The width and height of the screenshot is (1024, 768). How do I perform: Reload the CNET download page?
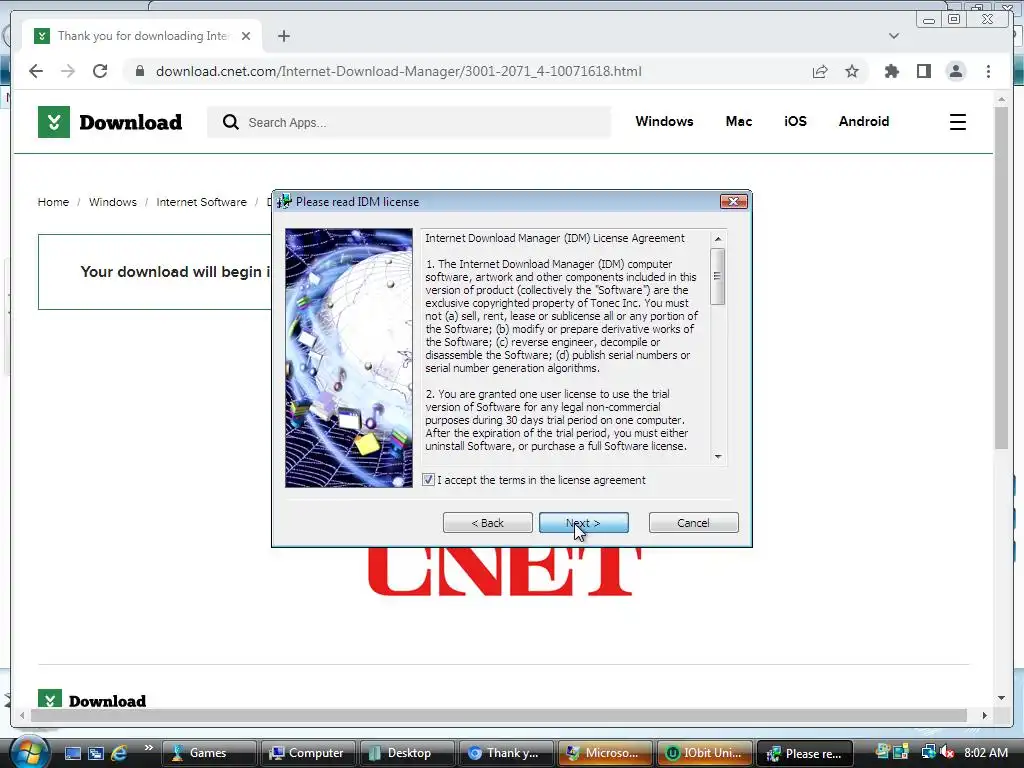tap(100, 71)
